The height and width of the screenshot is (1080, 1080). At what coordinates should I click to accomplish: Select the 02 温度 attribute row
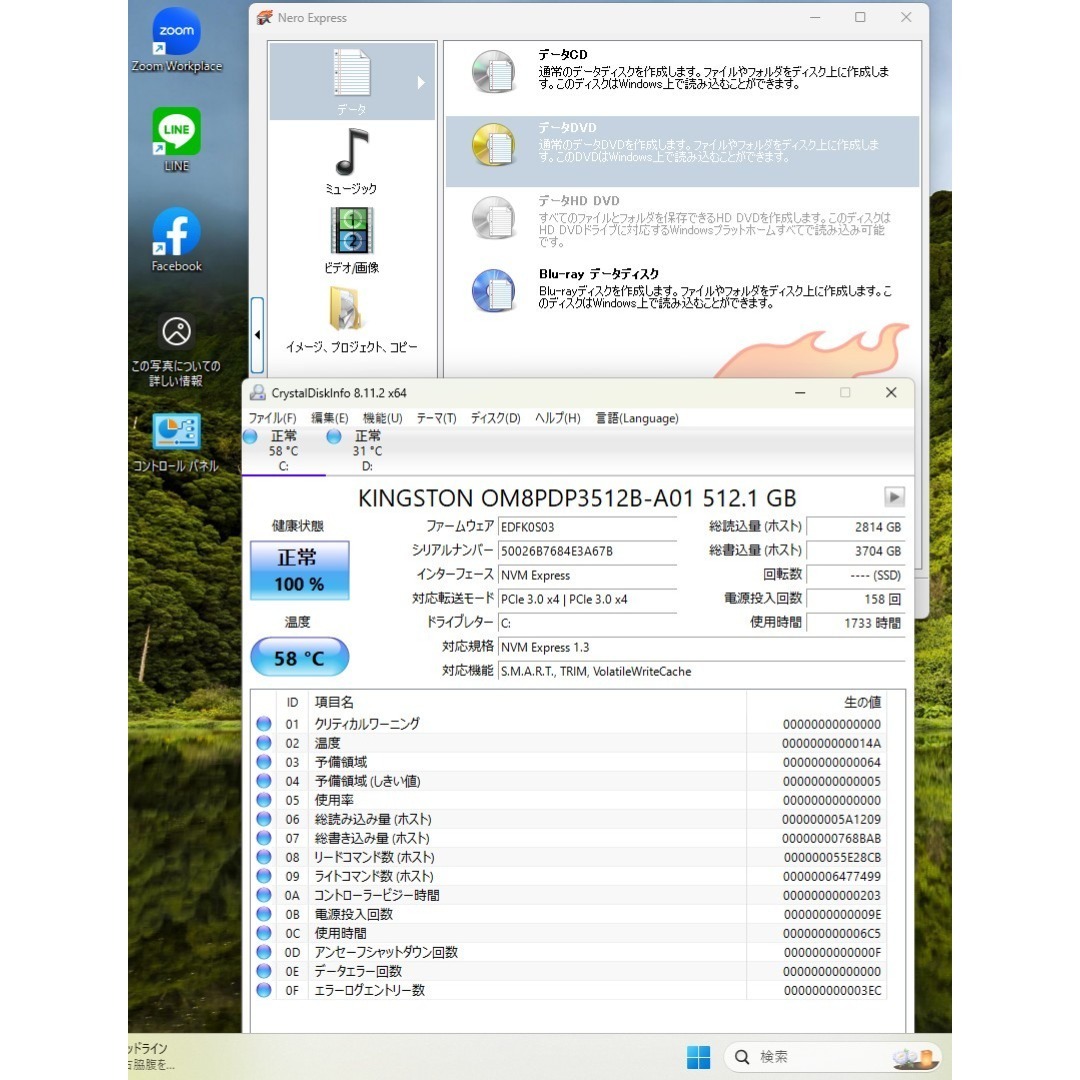569,743
